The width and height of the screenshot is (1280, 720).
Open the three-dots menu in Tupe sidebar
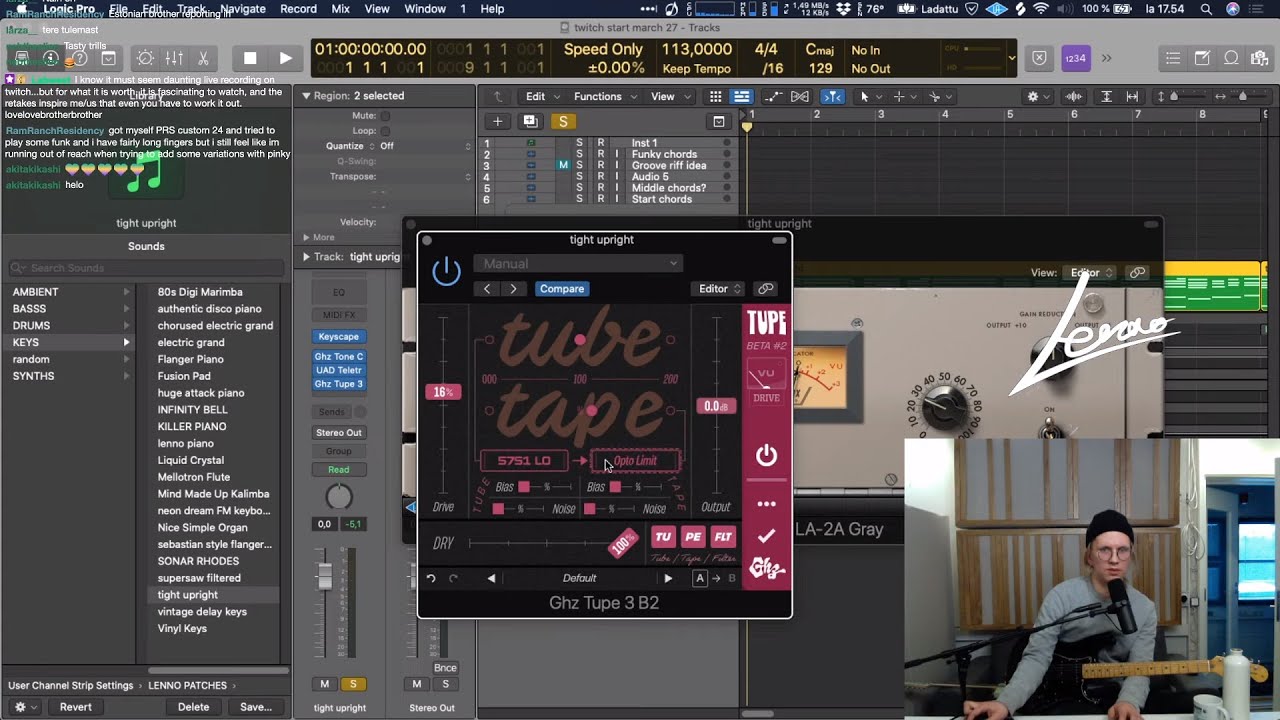coord(766,504)
